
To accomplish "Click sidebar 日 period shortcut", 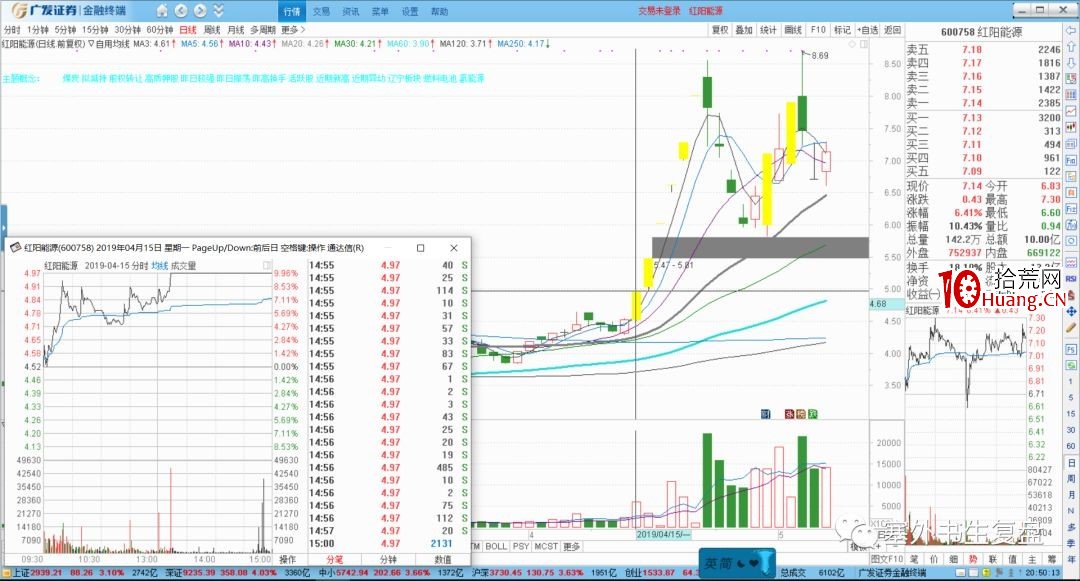I will click(x=1071, y=463).
